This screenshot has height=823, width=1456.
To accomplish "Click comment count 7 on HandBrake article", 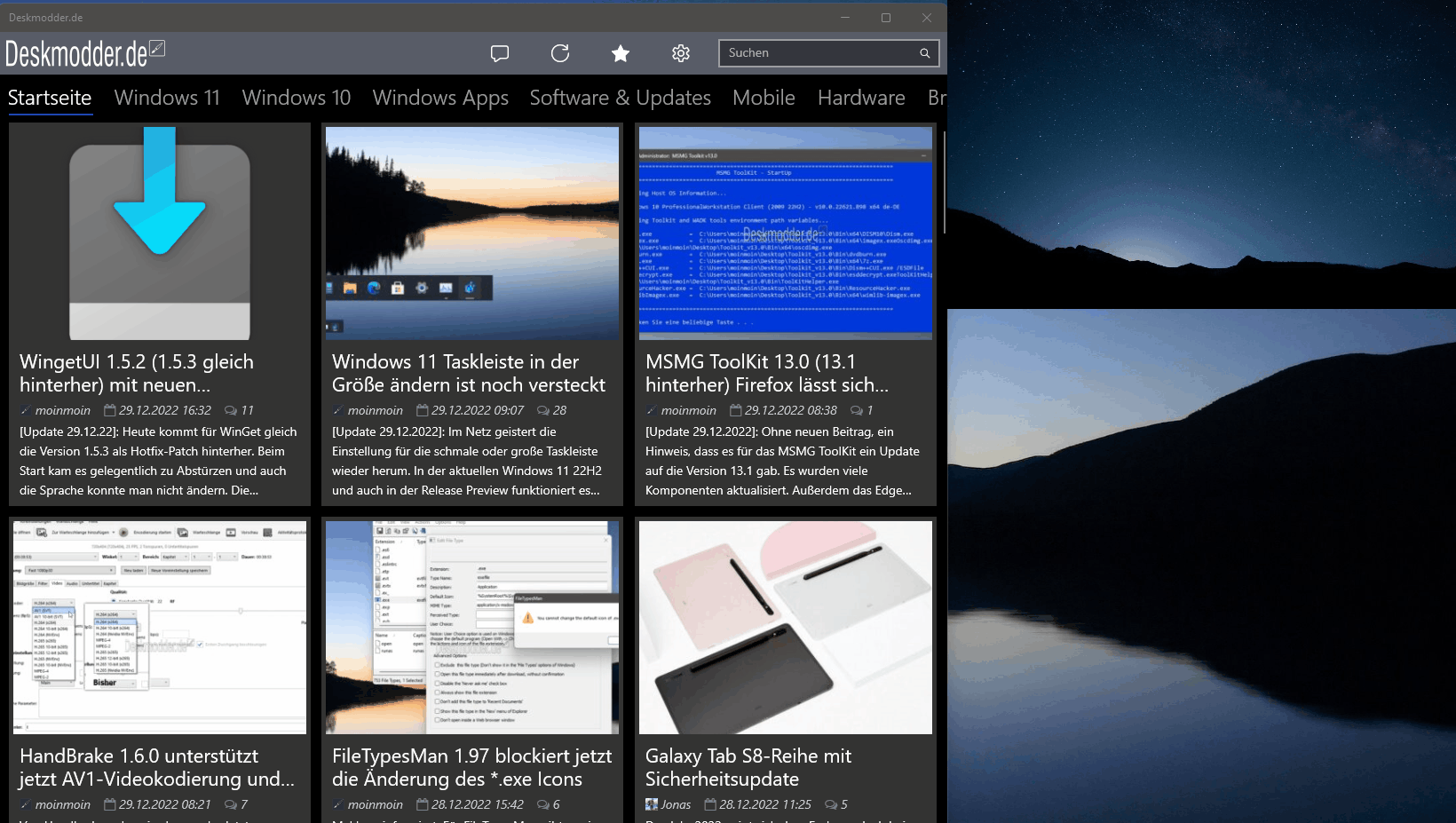I will [236, 804].
